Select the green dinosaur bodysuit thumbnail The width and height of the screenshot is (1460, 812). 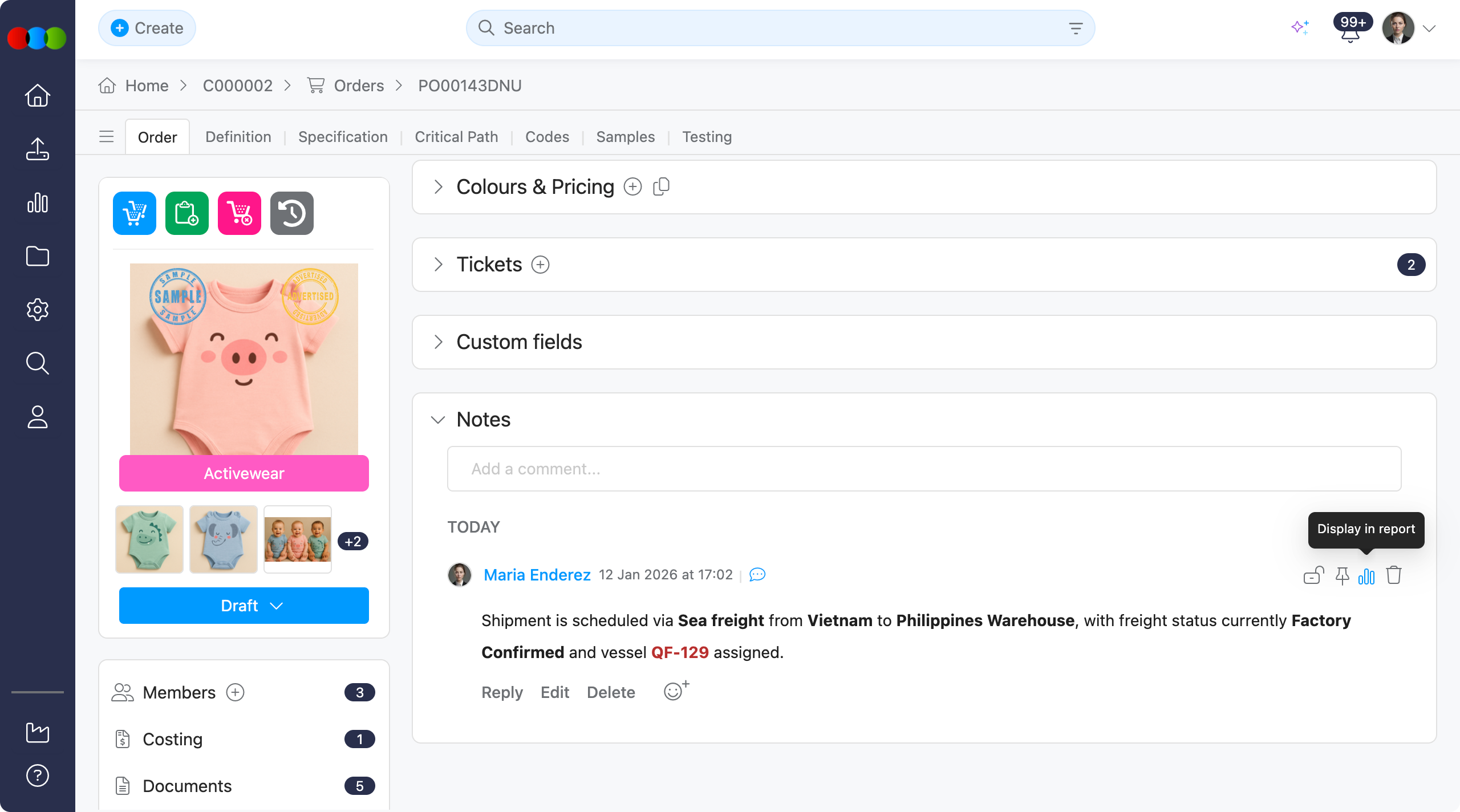149,539
